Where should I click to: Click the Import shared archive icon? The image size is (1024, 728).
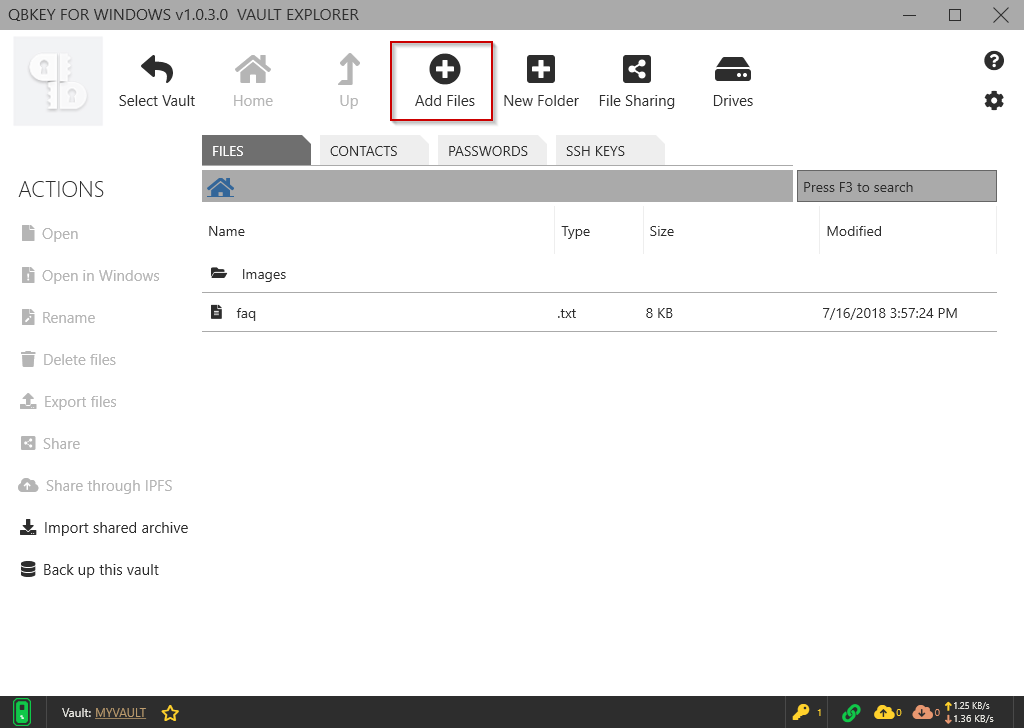[28, 528]
